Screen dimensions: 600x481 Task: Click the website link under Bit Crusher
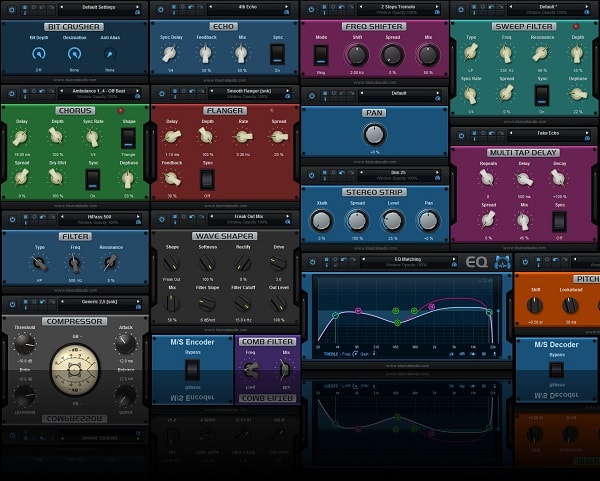(75, 80)
